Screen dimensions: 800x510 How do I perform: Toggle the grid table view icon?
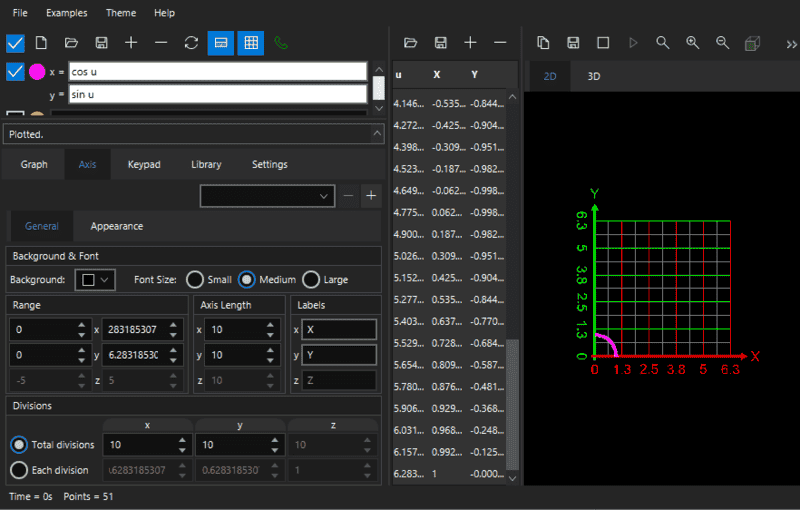(x=251, y=43)
